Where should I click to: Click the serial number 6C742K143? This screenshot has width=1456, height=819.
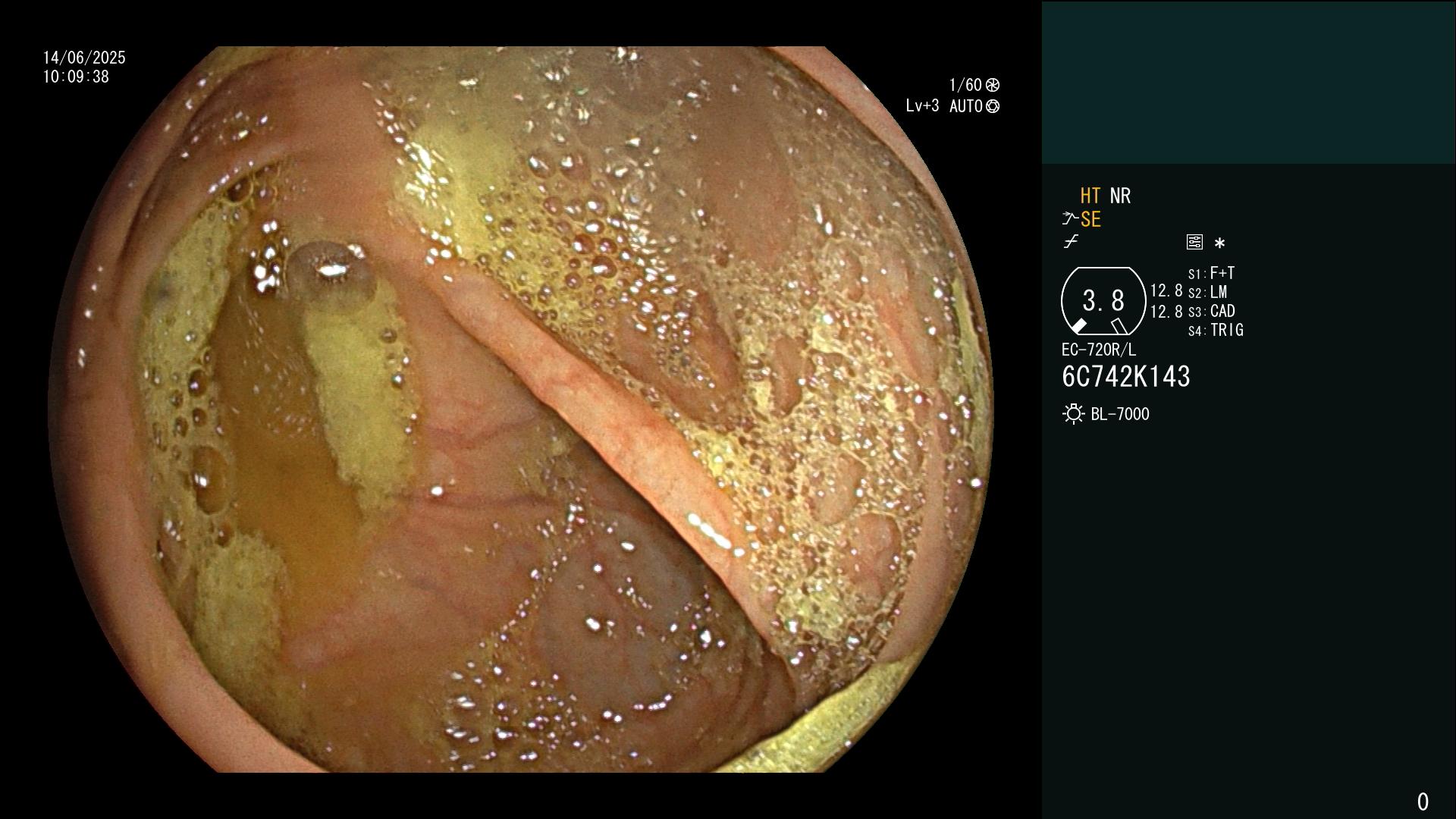coord(1126,376)
